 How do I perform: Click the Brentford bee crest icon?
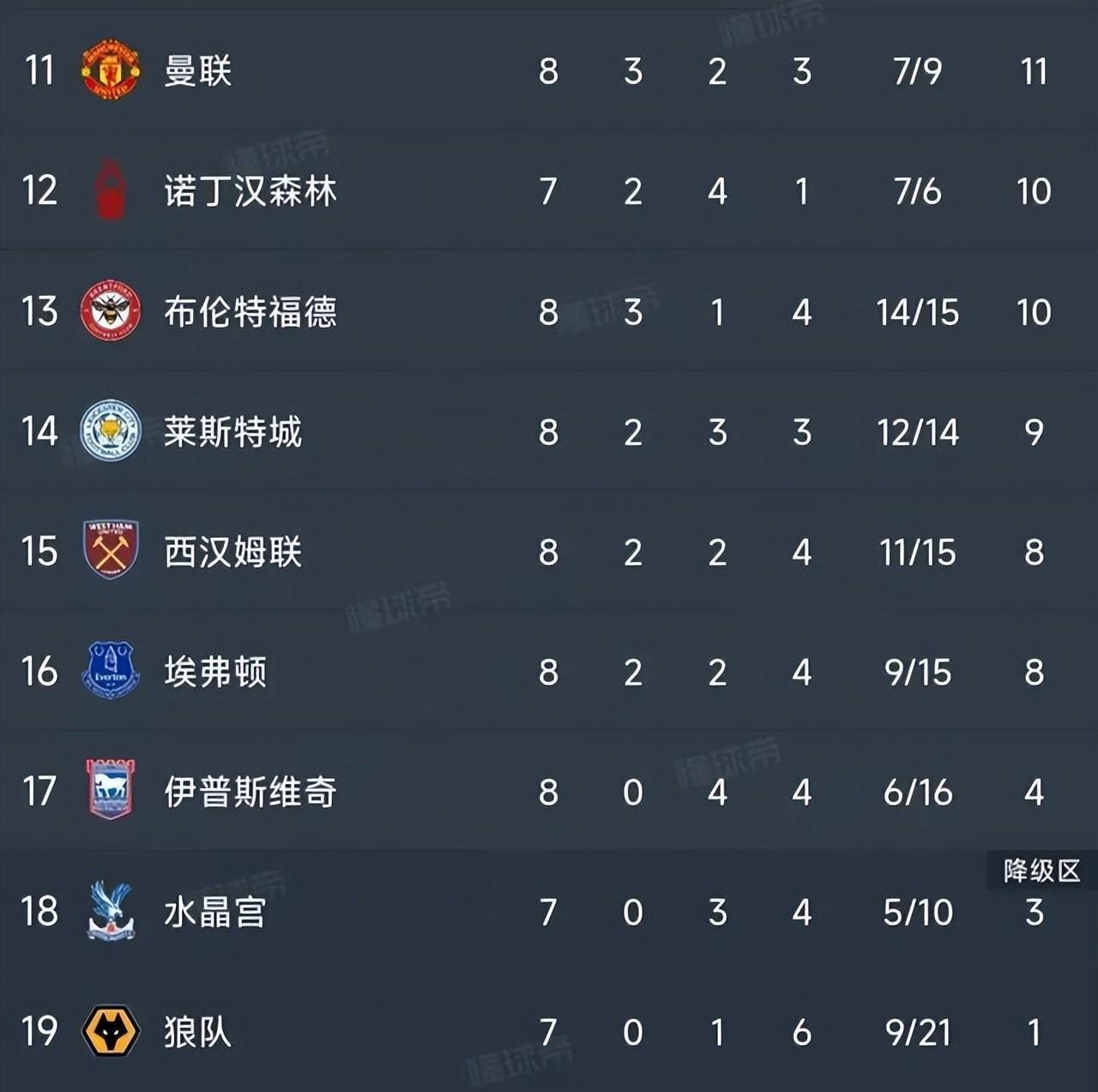point(110,311)
